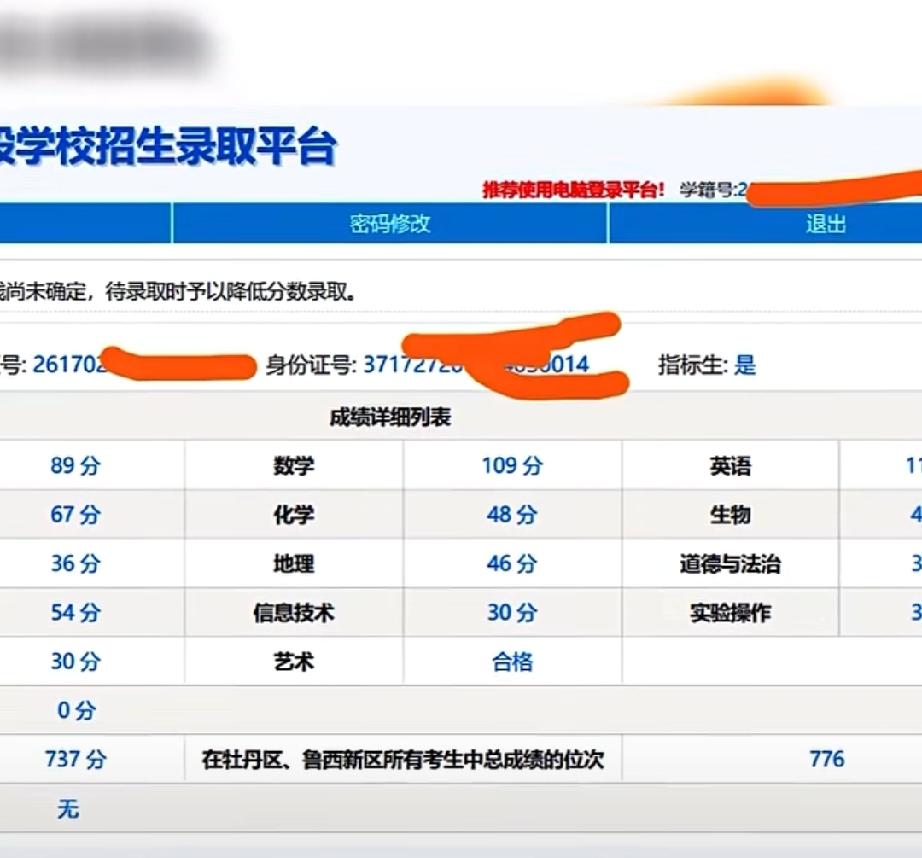Click the 54 分 score cell
Viewport: 922px width, 858px height.
coord(75,612)
